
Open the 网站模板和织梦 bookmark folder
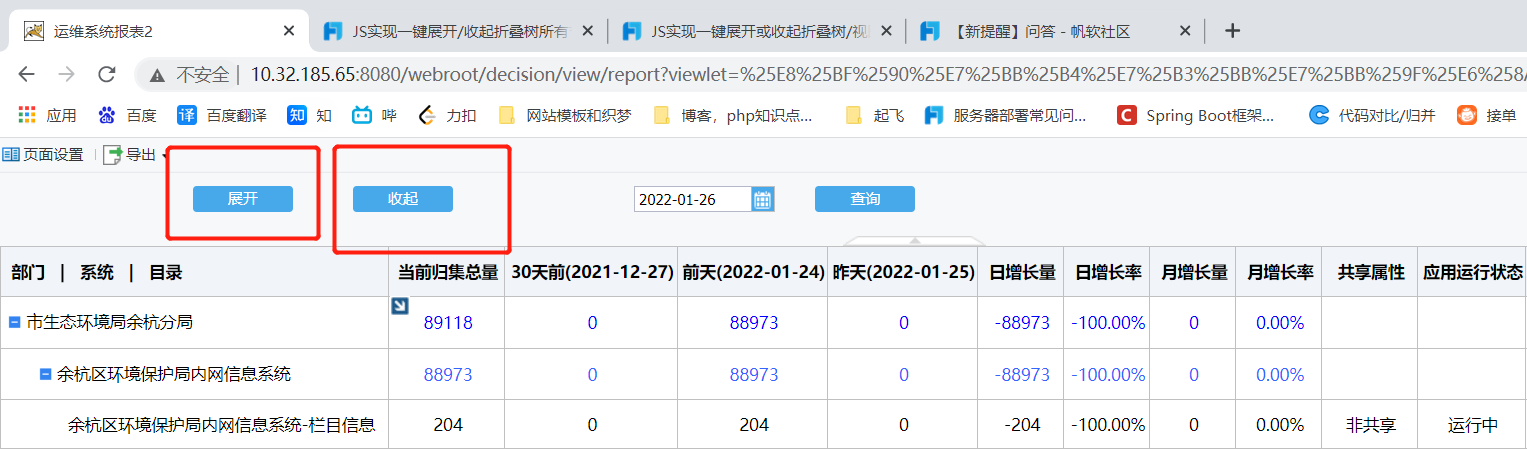pos(565,115)
